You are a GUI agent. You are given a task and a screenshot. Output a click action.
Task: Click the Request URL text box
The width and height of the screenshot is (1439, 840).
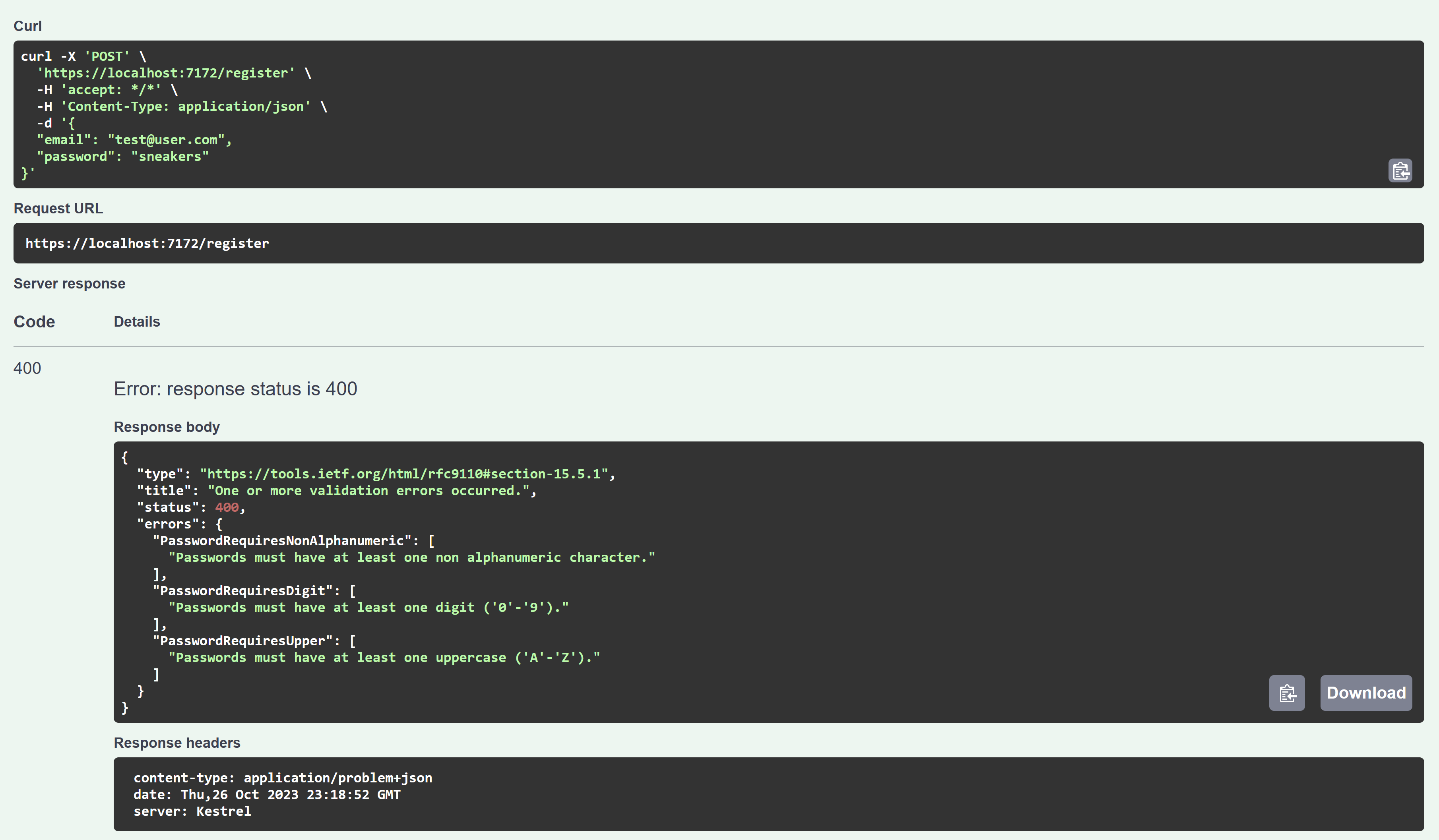147,244
